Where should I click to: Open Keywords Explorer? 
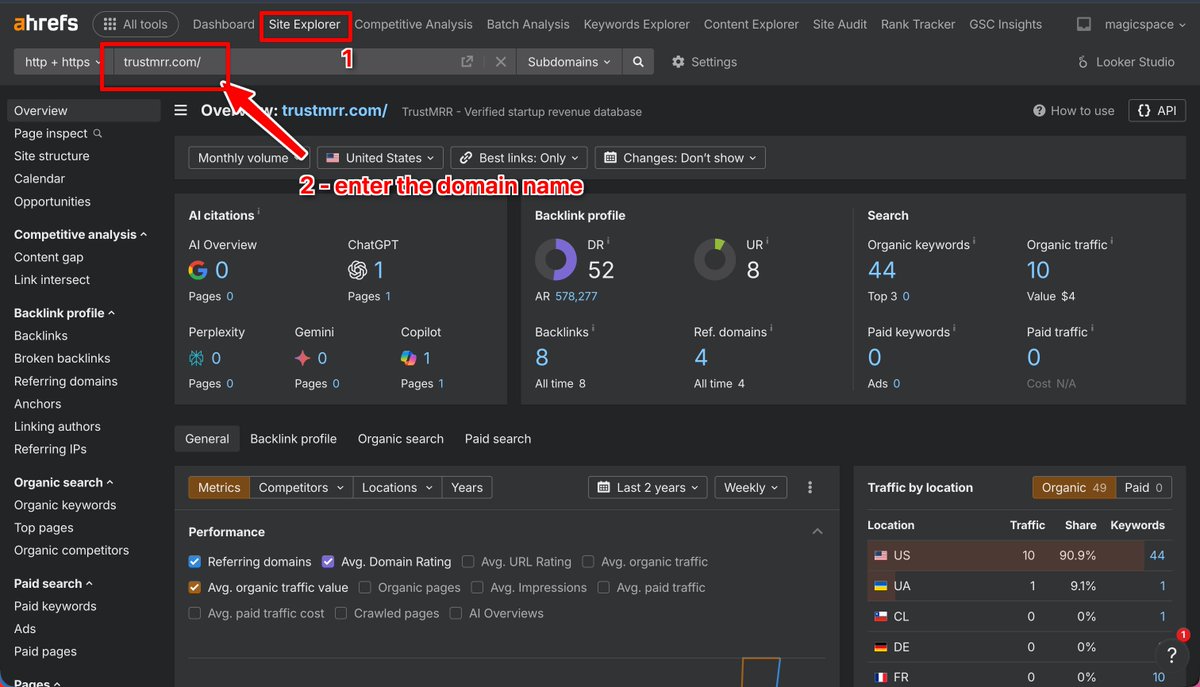pos(636,24)
